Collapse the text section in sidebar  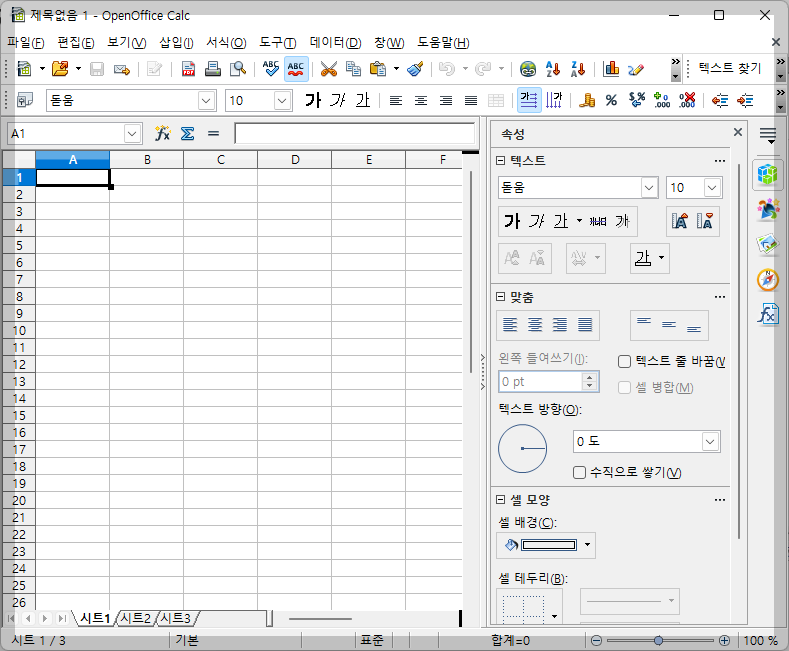pyautogui.click(x=500, y=160)
